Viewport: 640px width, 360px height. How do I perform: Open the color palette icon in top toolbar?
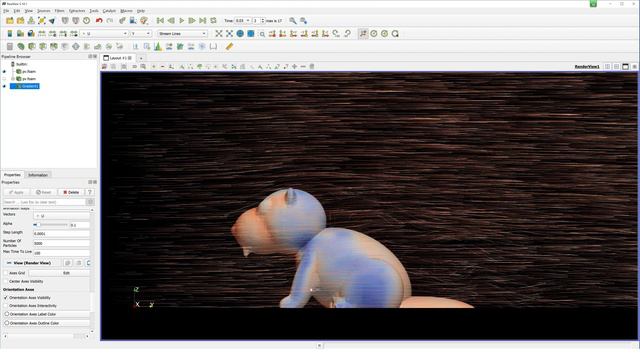point(144,20)
